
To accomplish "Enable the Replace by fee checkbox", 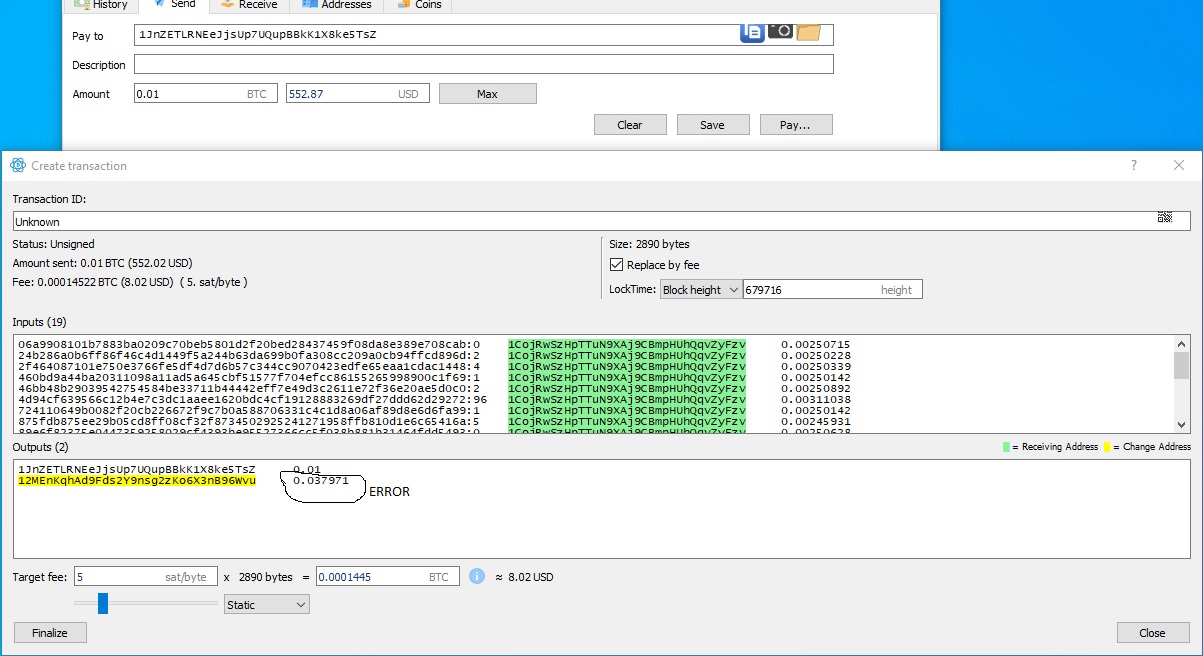I will [x=615, y=264].
